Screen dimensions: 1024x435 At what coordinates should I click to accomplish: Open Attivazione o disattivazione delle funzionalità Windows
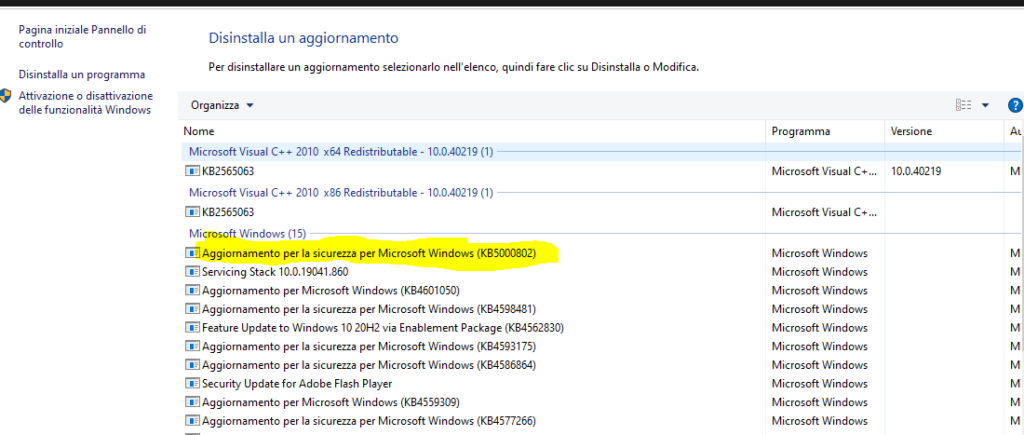click(86, 103)
